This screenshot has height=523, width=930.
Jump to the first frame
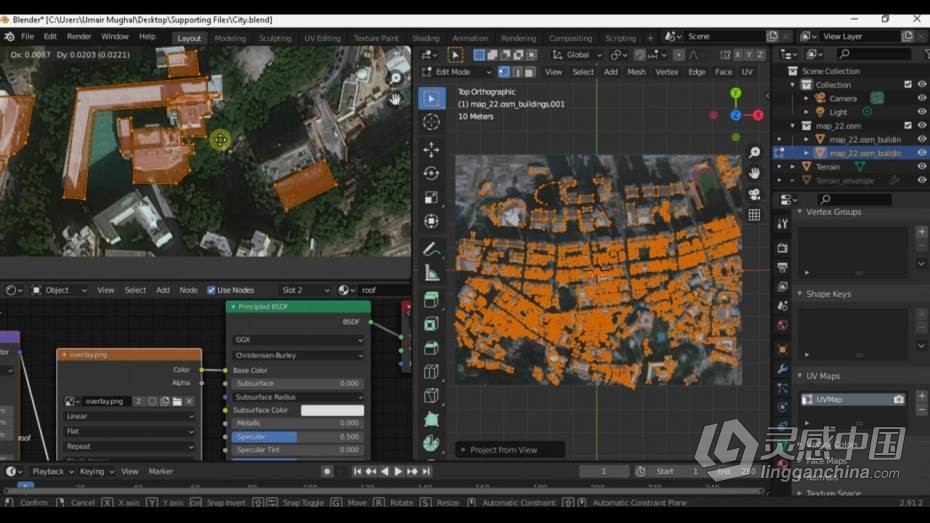[x=357, y=471]
